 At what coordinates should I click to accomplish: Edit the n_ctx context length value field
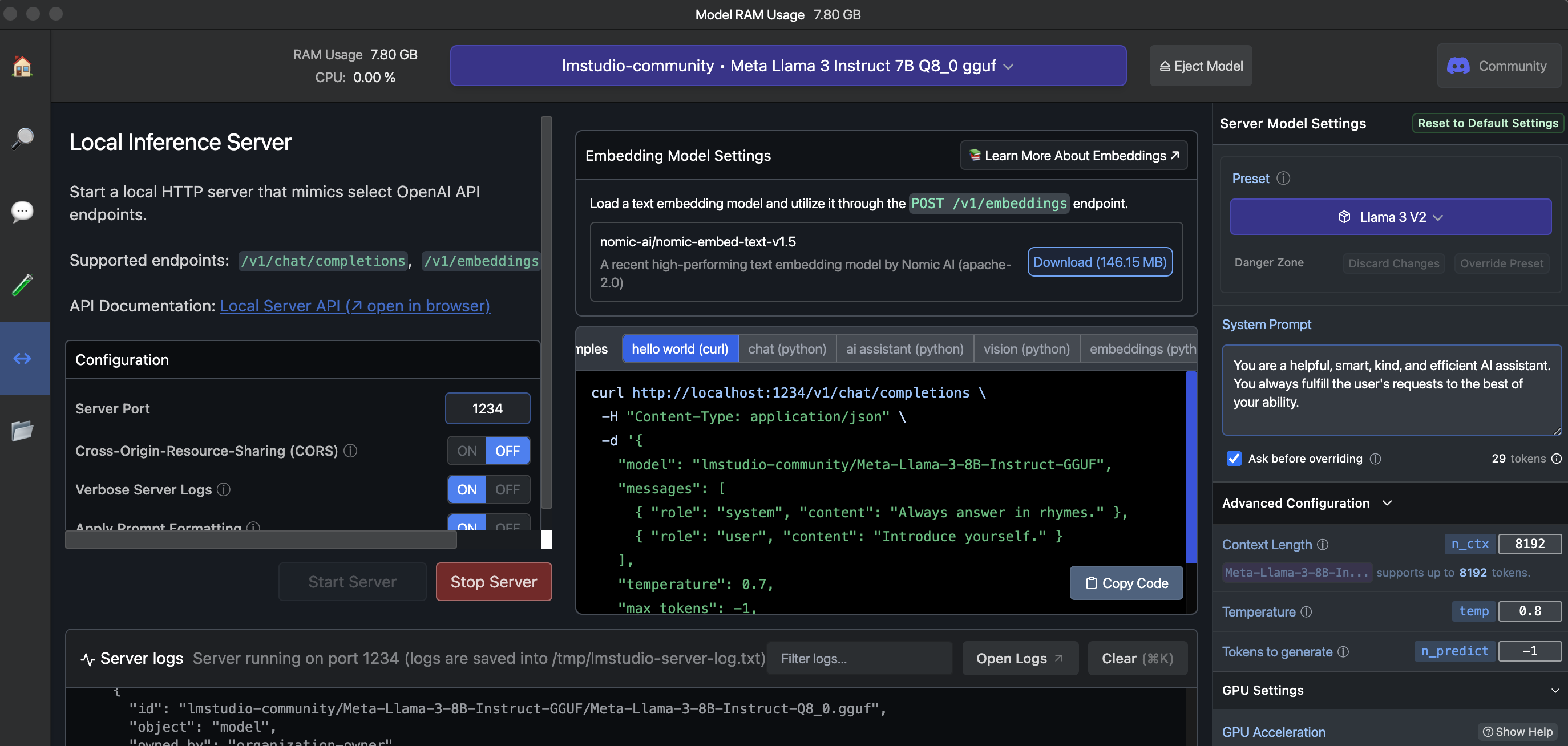1529,544
